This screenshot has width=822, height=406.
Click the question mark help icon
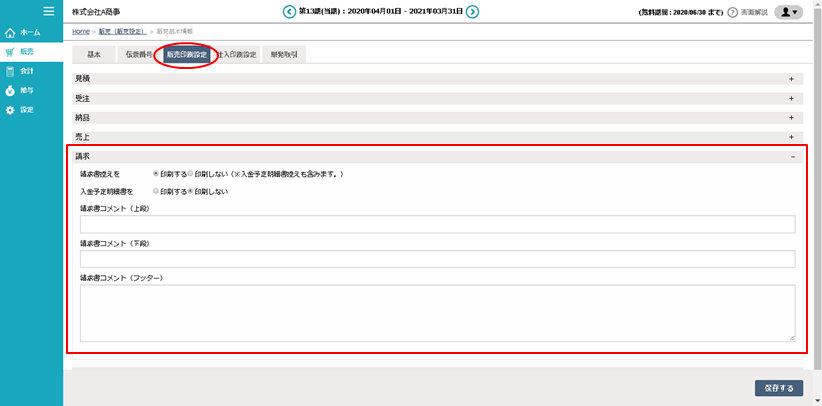tap(733, 12)
